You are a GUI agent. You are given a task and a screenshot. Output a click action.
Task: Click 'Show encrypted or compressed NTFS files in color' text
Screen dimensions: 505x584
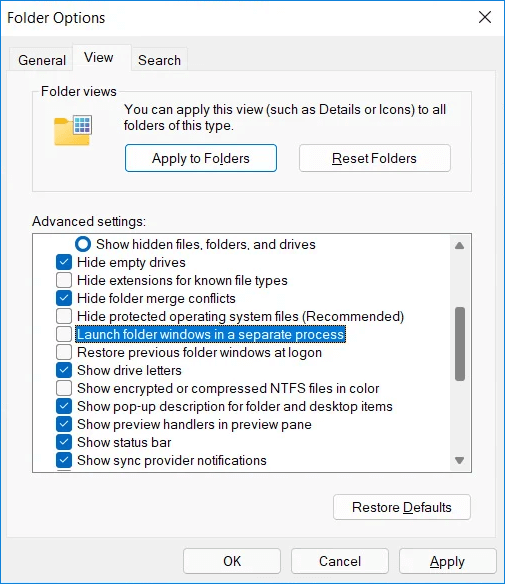228,388
